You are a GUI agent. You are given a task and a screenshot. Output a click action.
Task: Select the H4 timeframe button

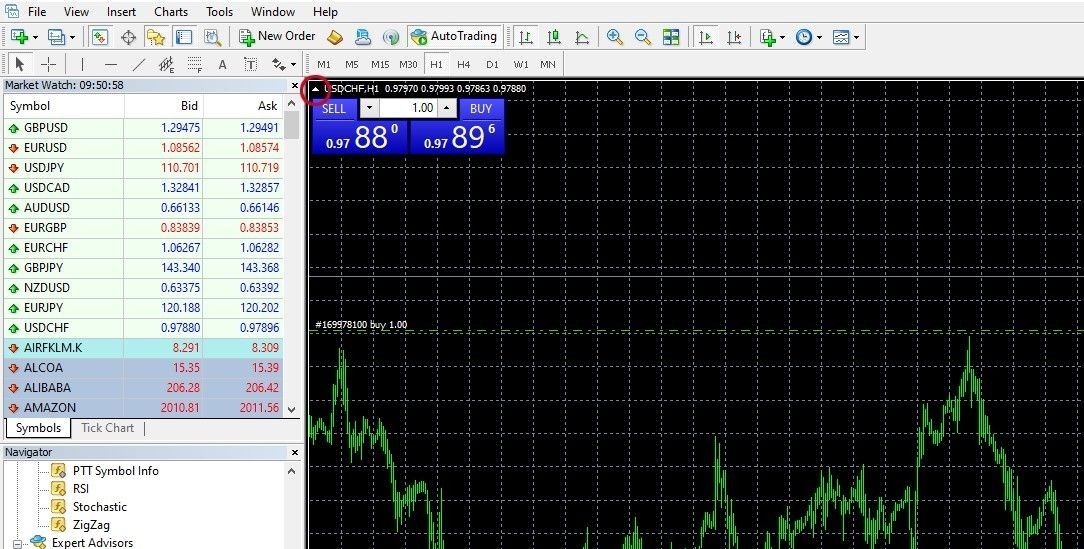pyautogui.click(x=463, y=64)
